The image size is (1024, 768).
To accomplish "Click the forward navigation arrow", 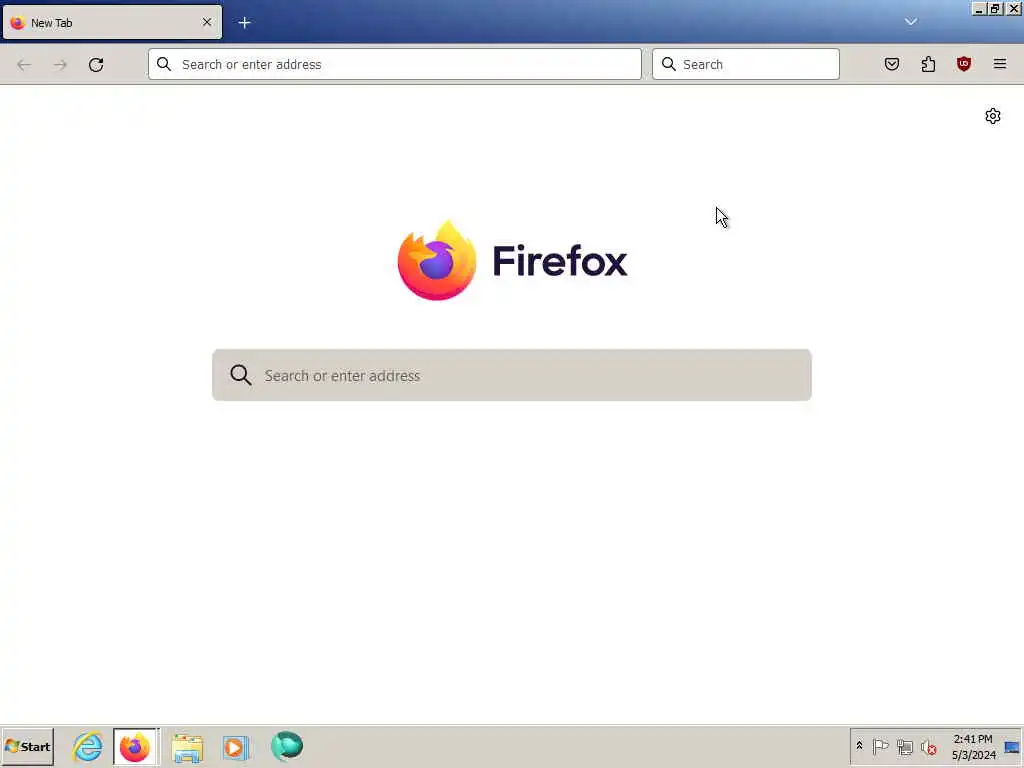I will pos(60,65).
